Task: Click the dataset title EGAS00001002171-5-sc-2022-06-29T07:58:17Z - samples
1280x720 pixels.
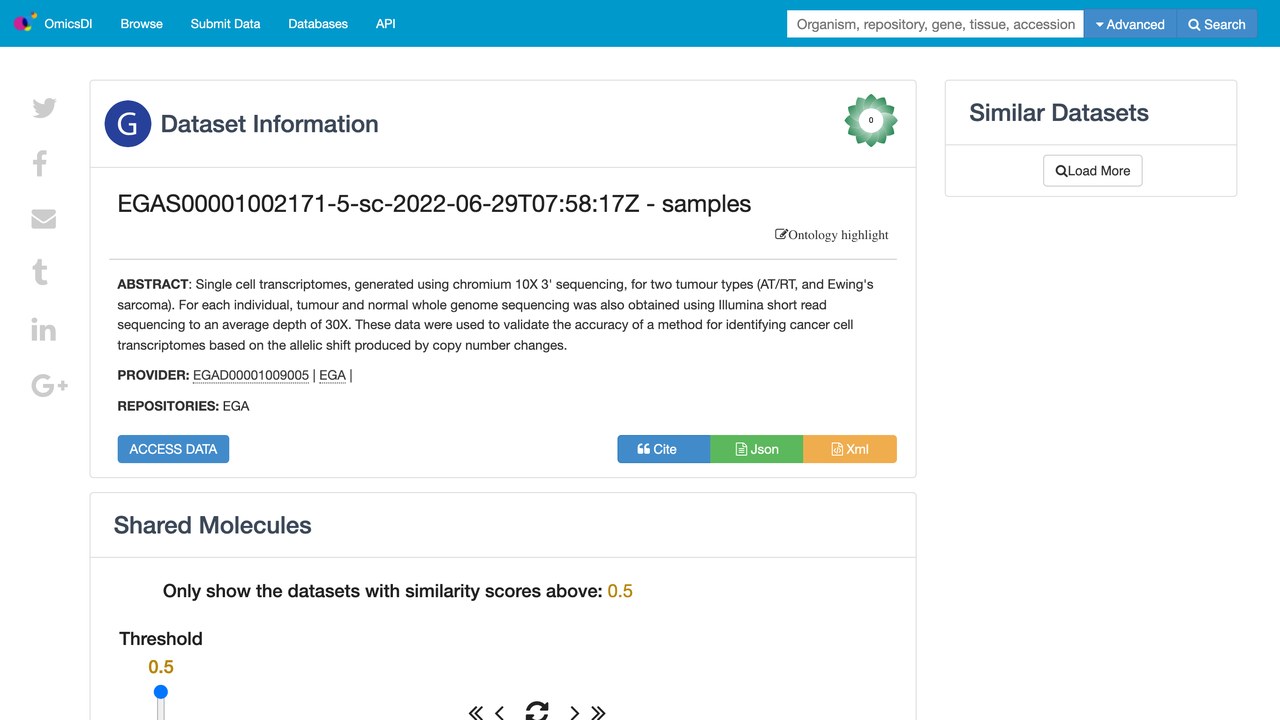Action: (434, 204)
